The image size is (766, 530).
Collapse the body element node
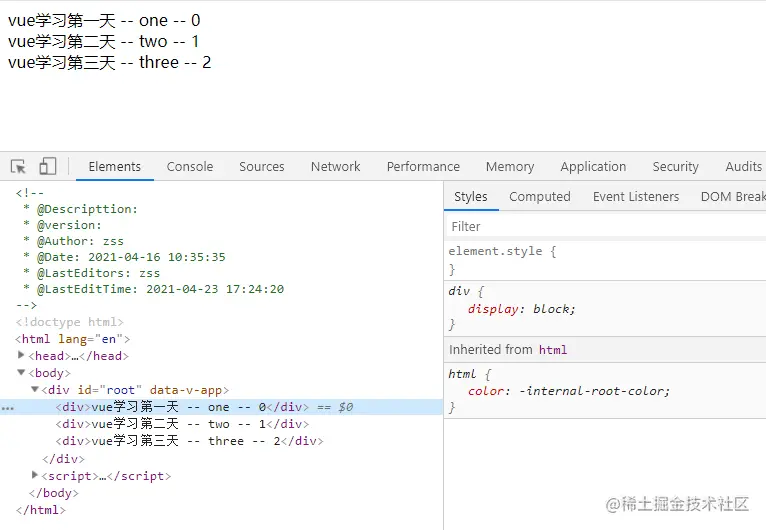click(x=21, y=372)
